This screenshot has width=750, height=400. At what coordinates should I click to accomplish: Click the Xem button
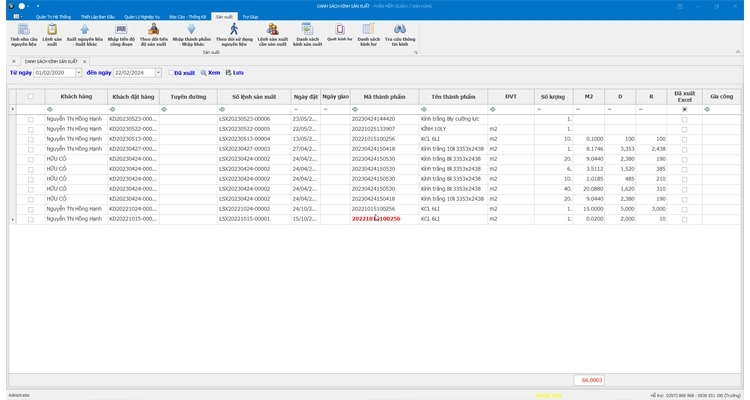[210, 73]
